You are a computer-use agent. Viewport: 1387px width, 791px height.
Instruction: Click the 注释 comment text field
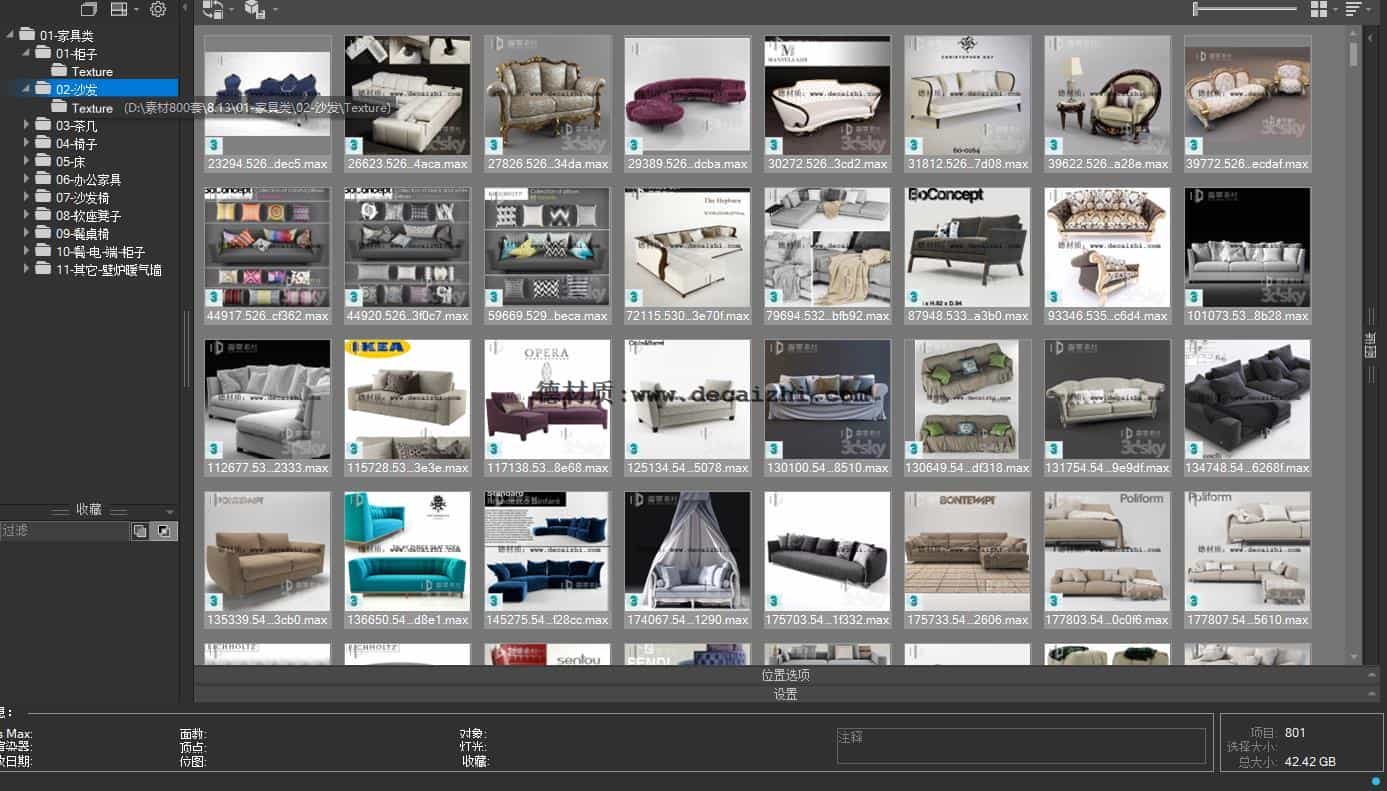point(1020,746)
